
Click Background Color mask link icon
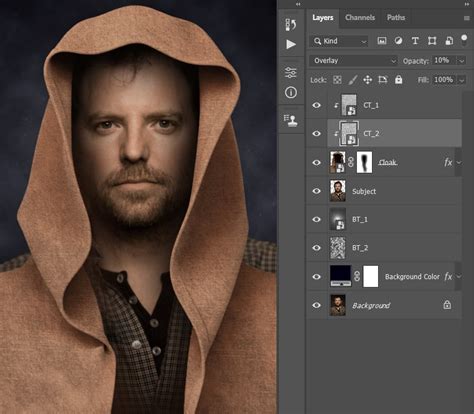pos(357,276)
